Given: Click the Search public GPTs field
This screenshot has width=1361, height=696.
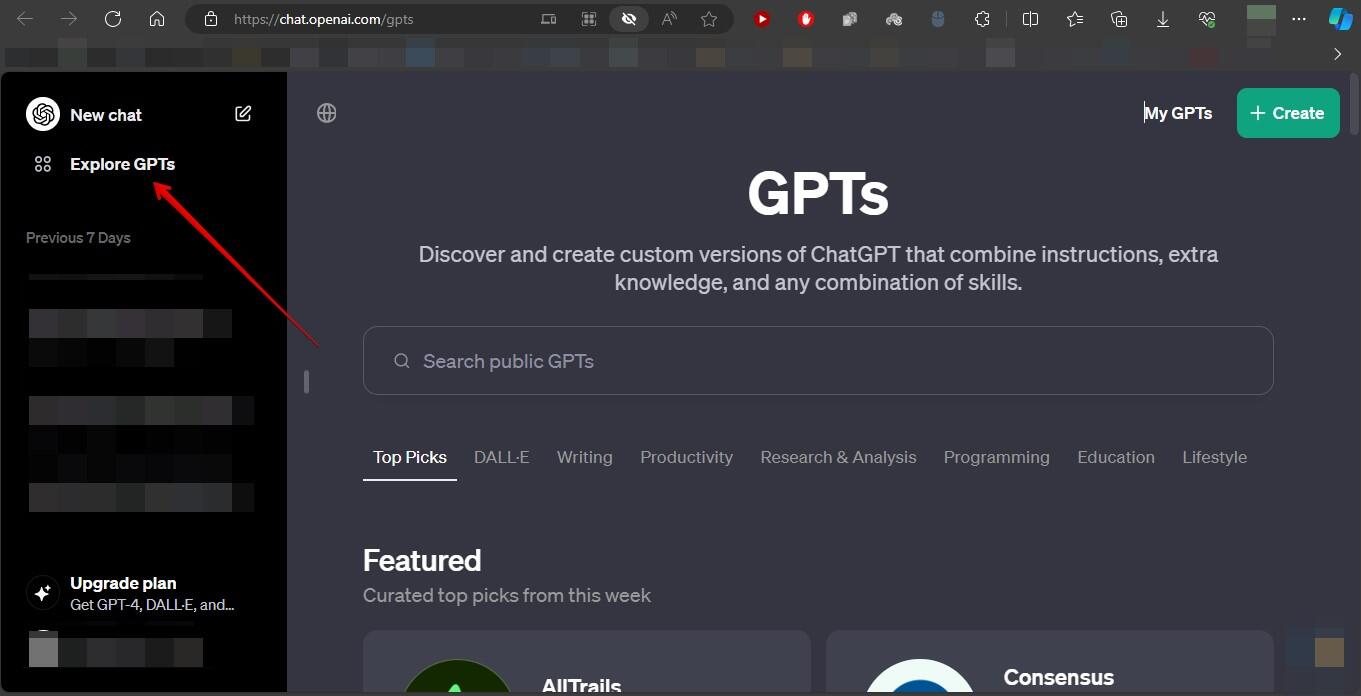Looking at the screenshot, I should click(x=817, y=361).
